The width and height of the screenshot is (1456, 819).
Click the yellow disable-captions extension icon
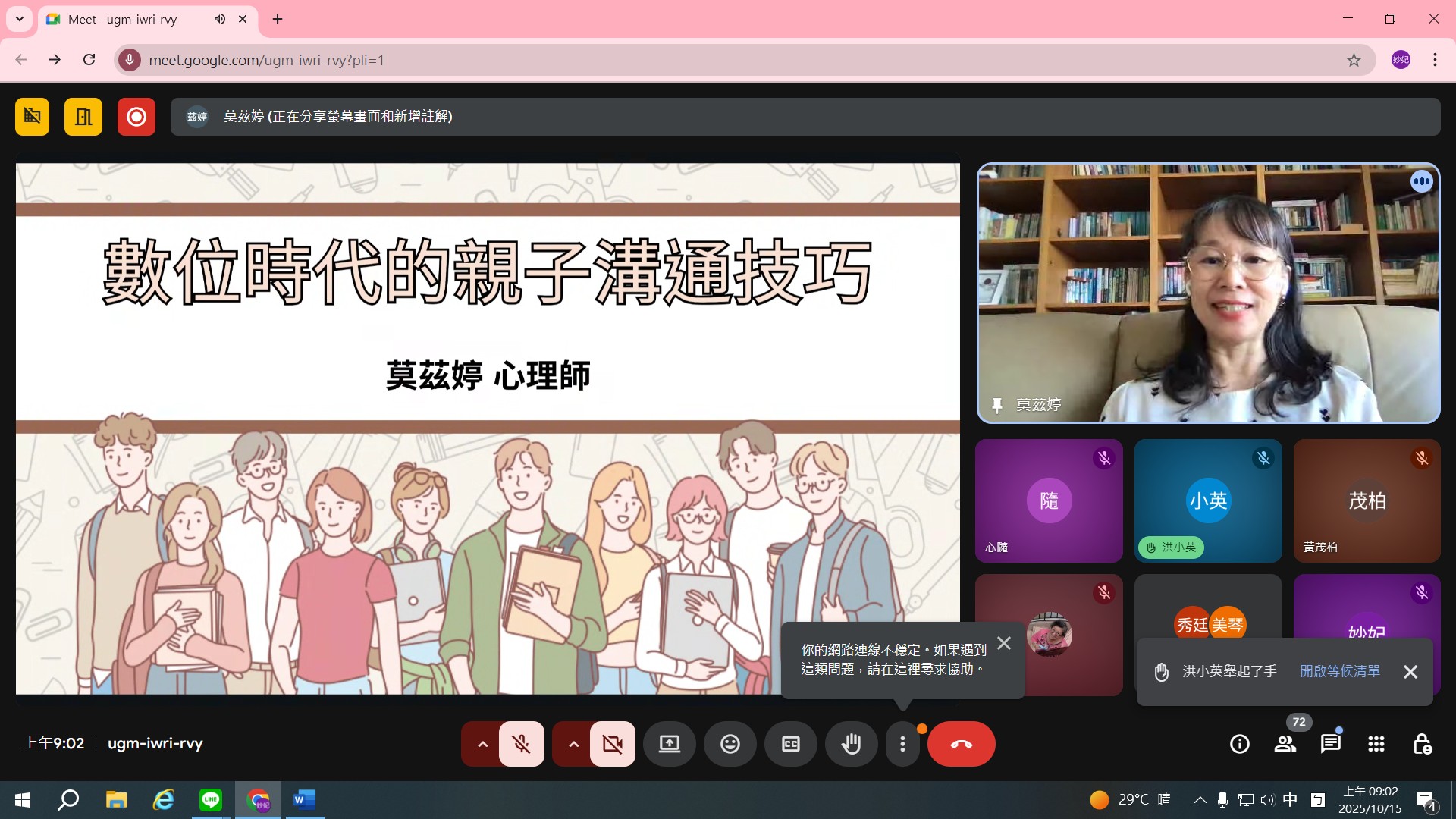(x=32, y=117)
